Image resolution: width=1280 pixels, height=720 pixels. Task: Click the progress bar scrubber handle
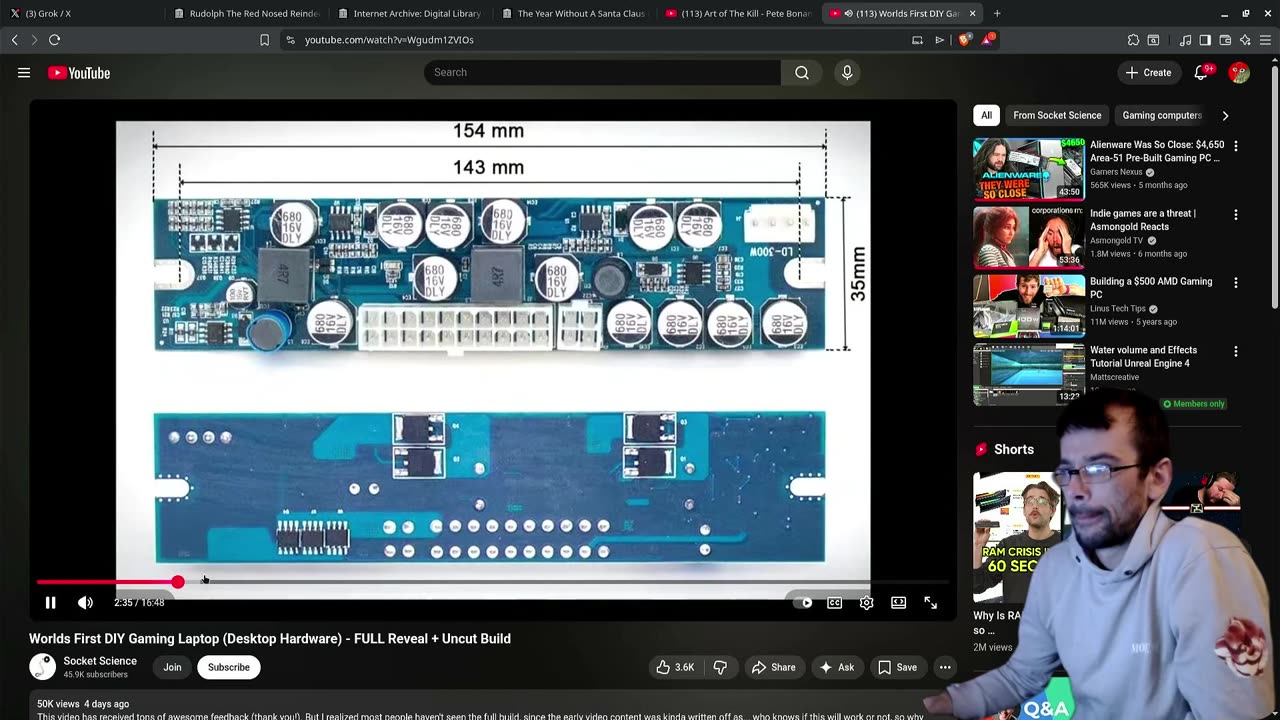click(x=177, y=582)
